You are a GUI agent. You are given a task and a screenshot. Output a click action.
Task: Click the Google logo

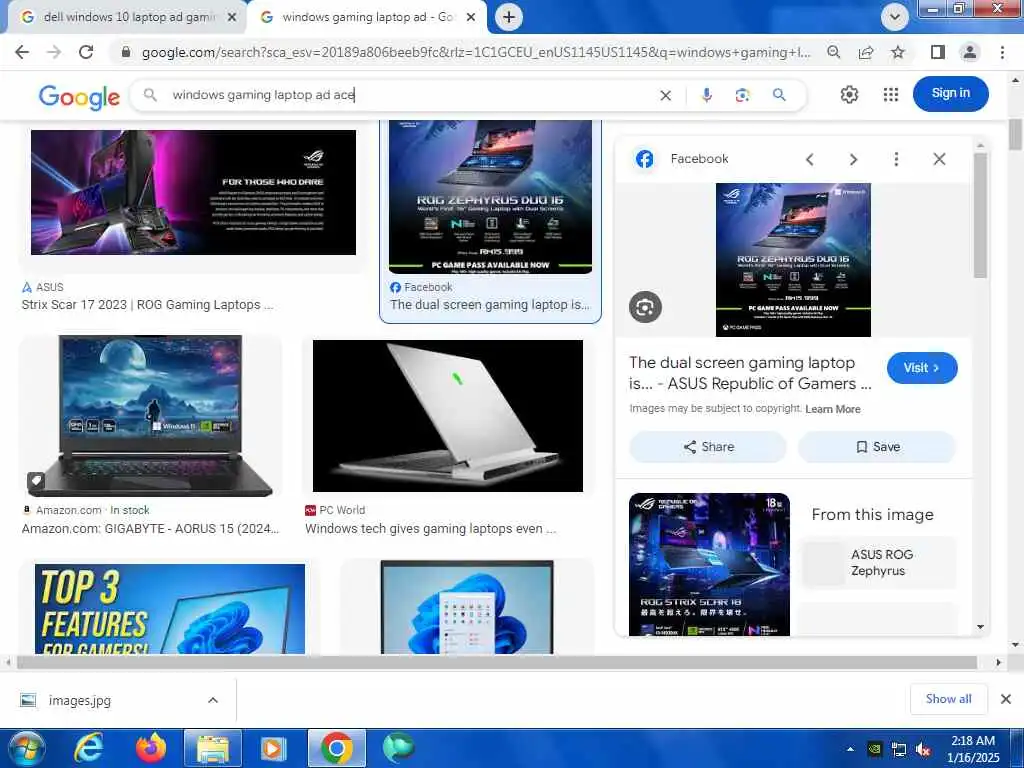(79, 97)
